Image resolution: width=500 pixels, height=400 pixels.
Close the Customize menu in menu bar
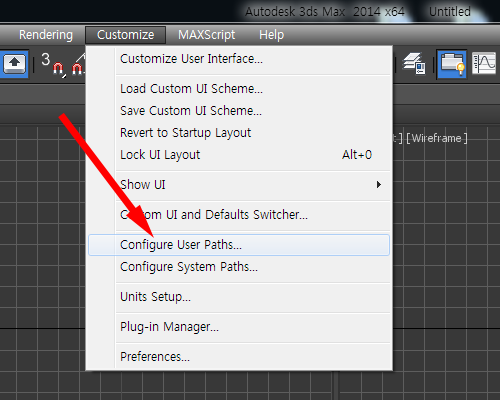[x=125, y=35]
